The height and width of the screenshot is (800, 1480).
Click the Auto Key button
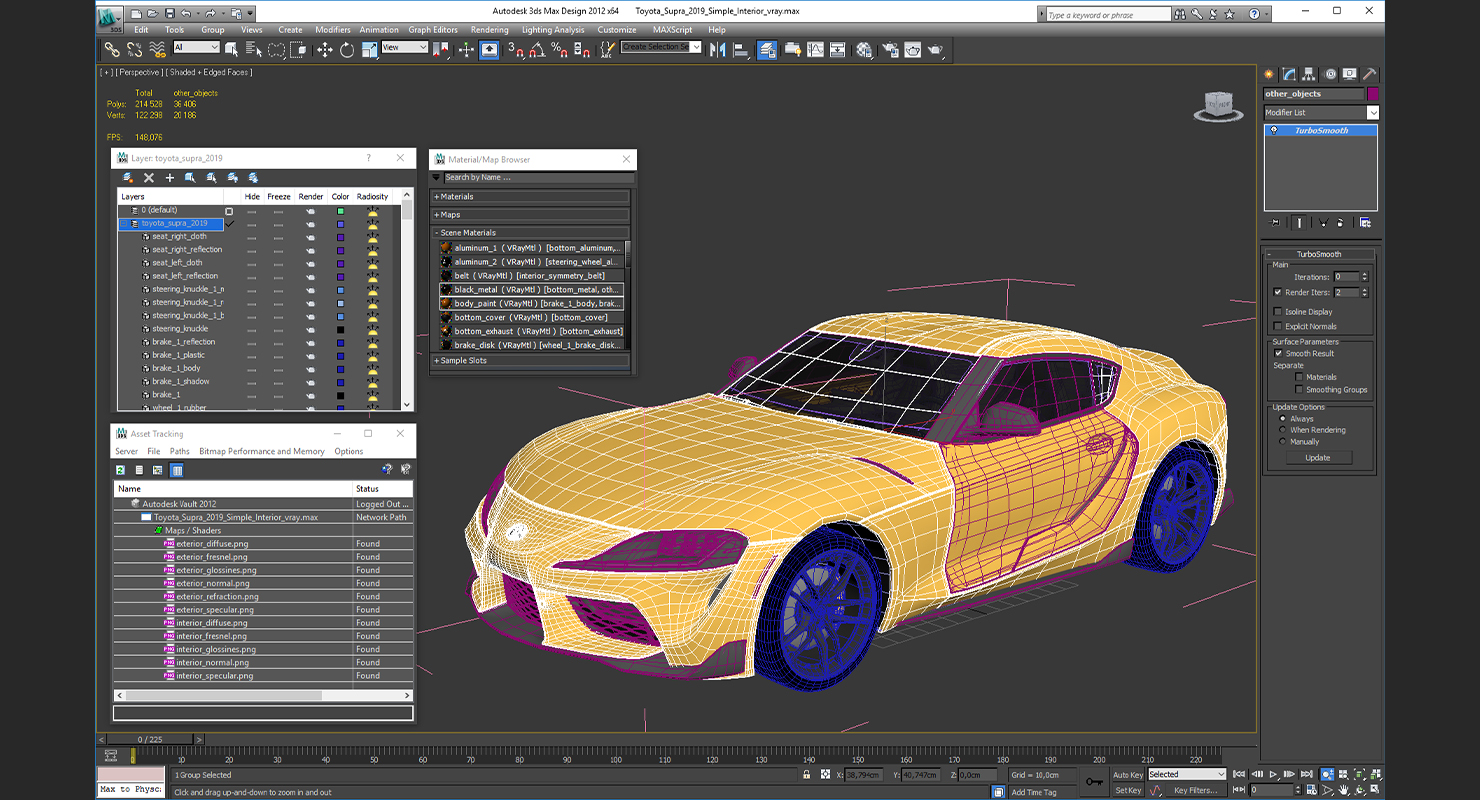(1128, 775)
